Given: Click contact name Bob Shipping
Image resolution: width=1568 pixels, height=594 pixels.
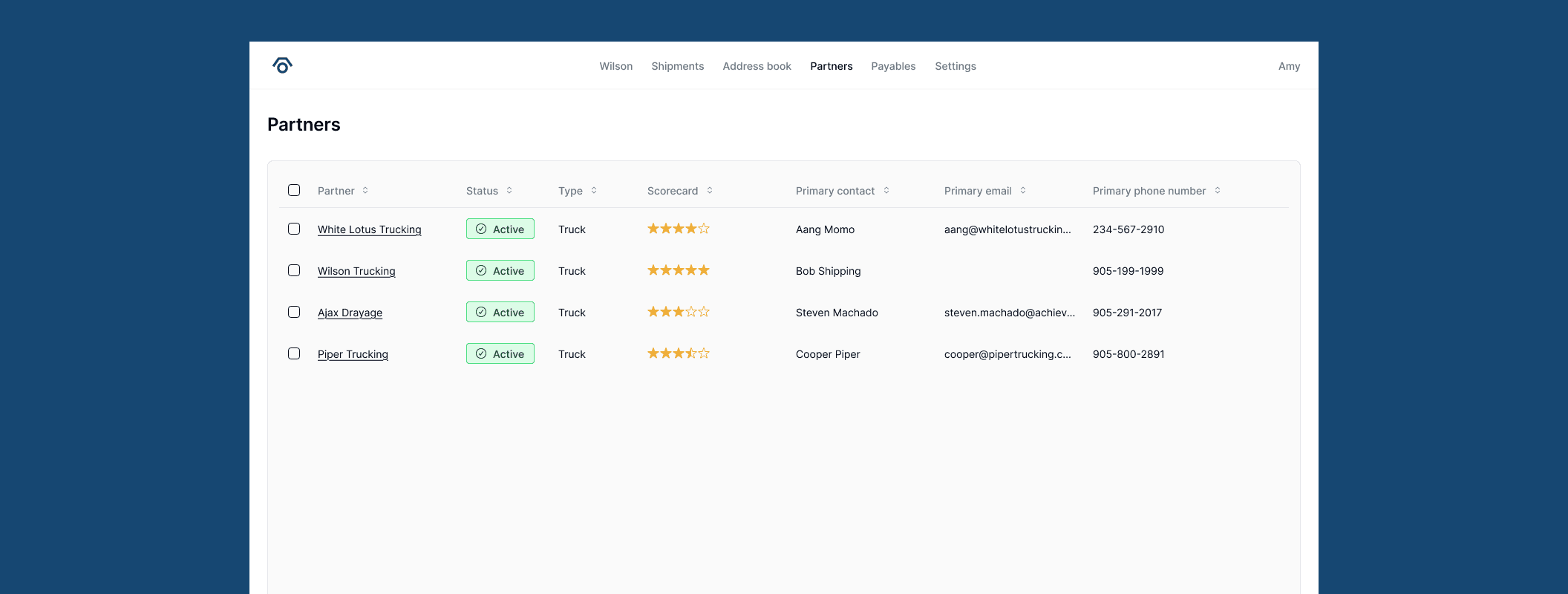Looking at the screenshot, I should click(828, 271).
